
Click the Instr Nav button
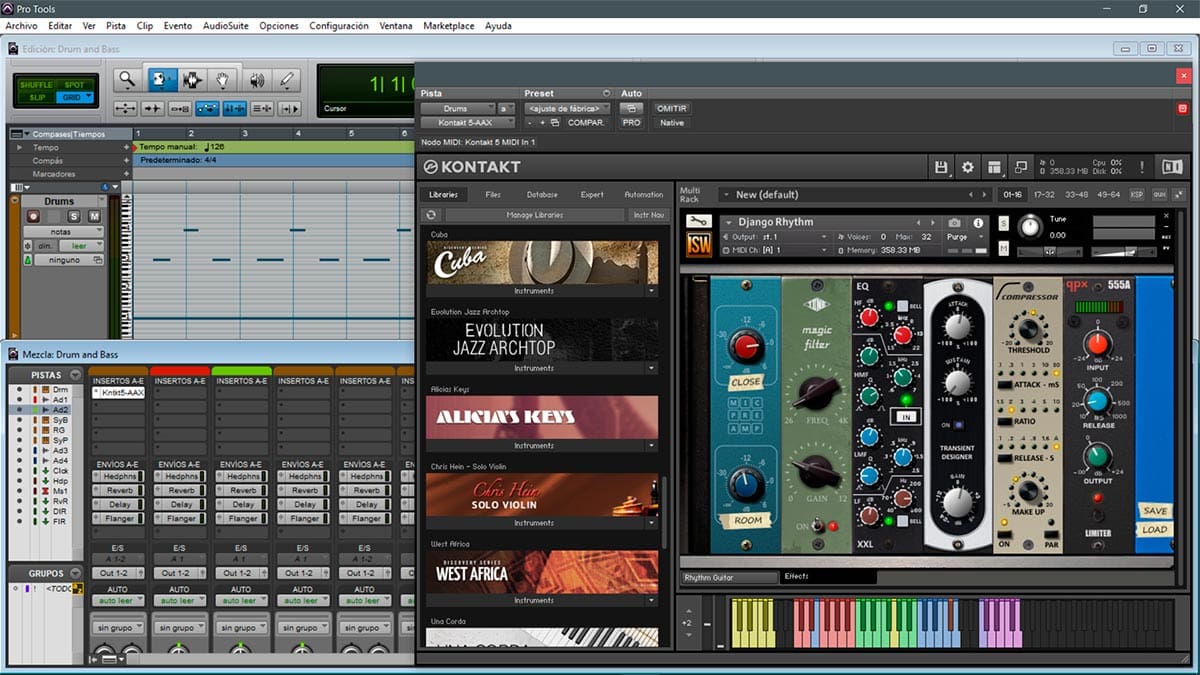649,215
